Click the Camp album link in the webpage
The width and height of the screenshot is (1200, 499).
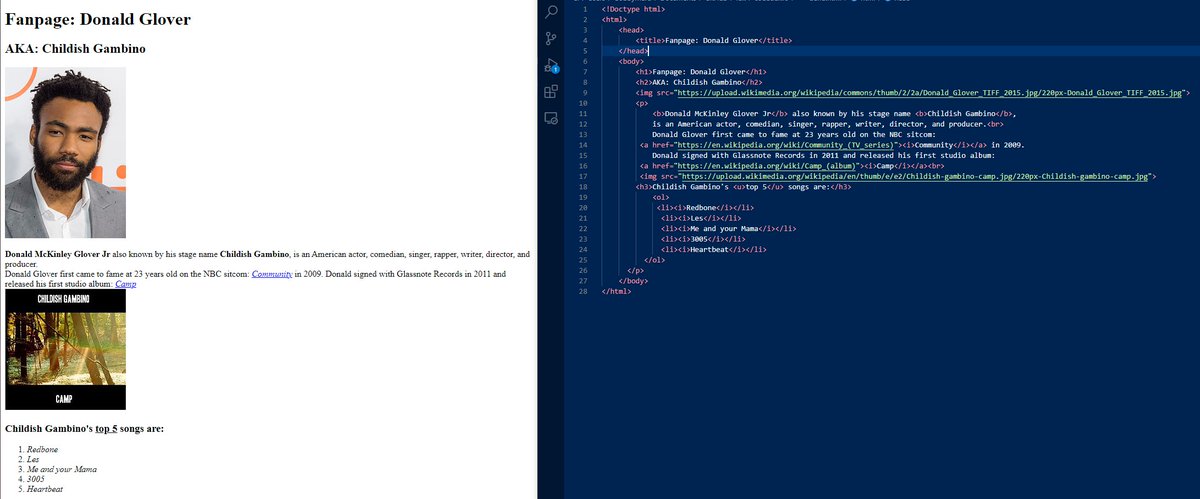(126, 284)
